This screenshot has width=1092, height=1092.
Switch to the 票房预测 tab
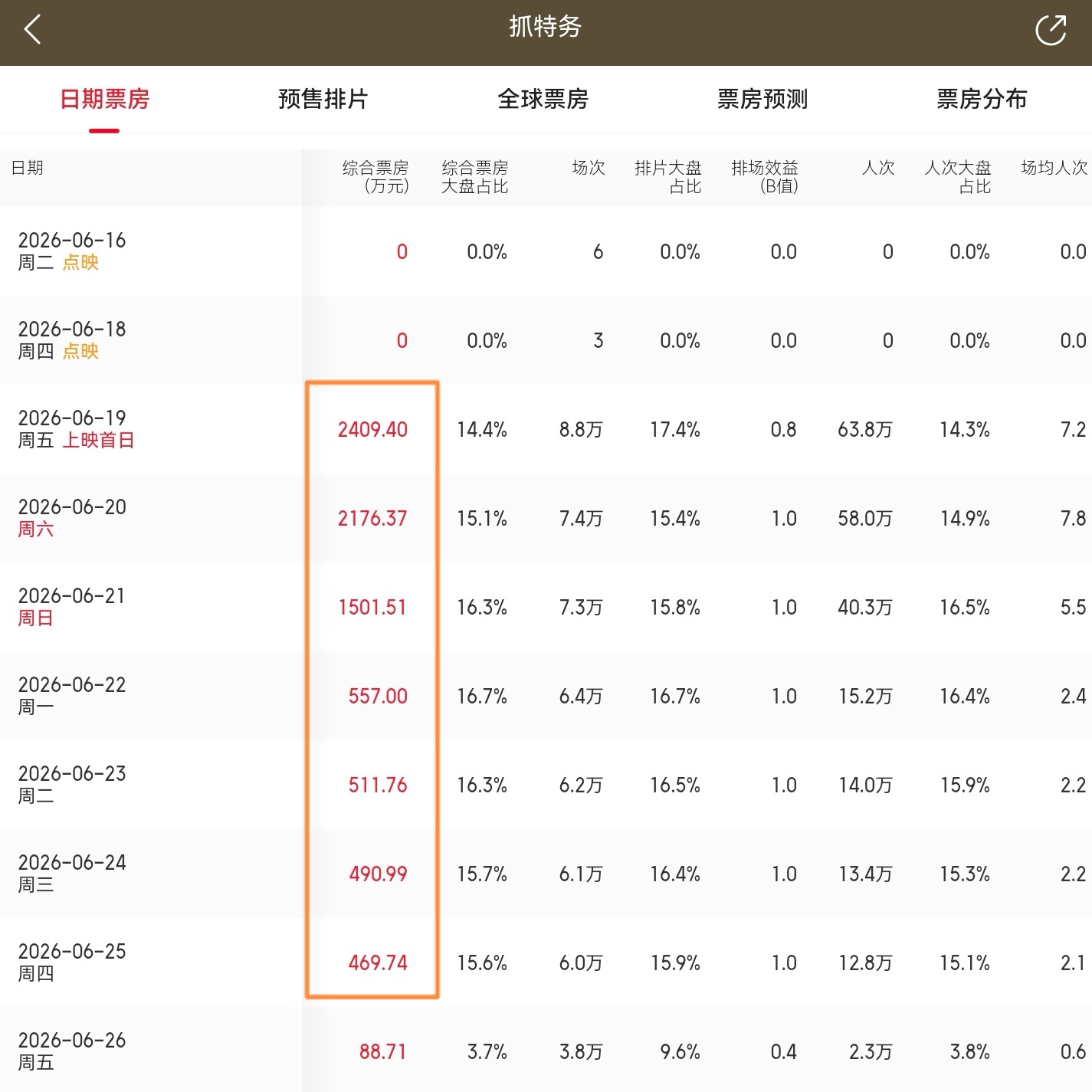762,99
